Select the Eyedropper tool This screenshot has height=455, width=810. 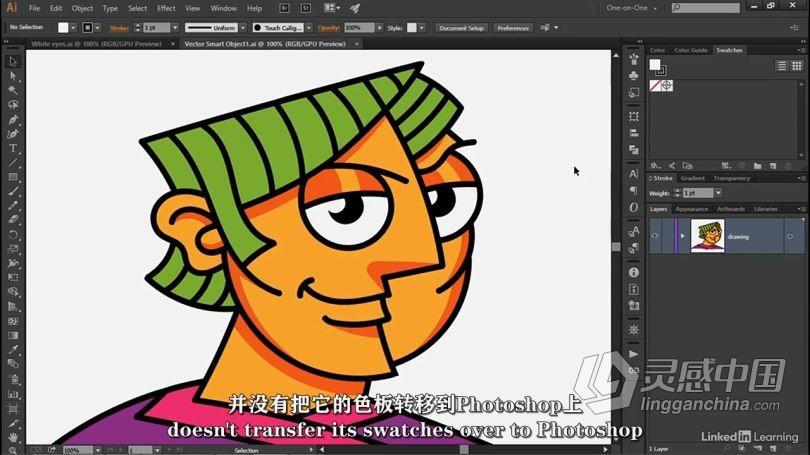pyautogui.click(x=13, y=350)
